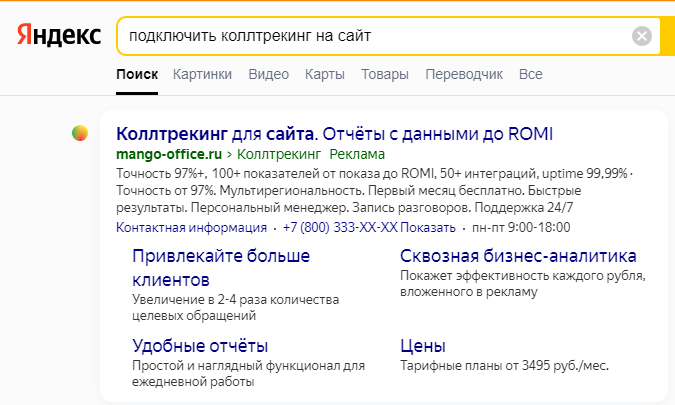675x405 pixels.
Task: Open the Коллтрекинг для сайта ad title
Action: [334, 134]
